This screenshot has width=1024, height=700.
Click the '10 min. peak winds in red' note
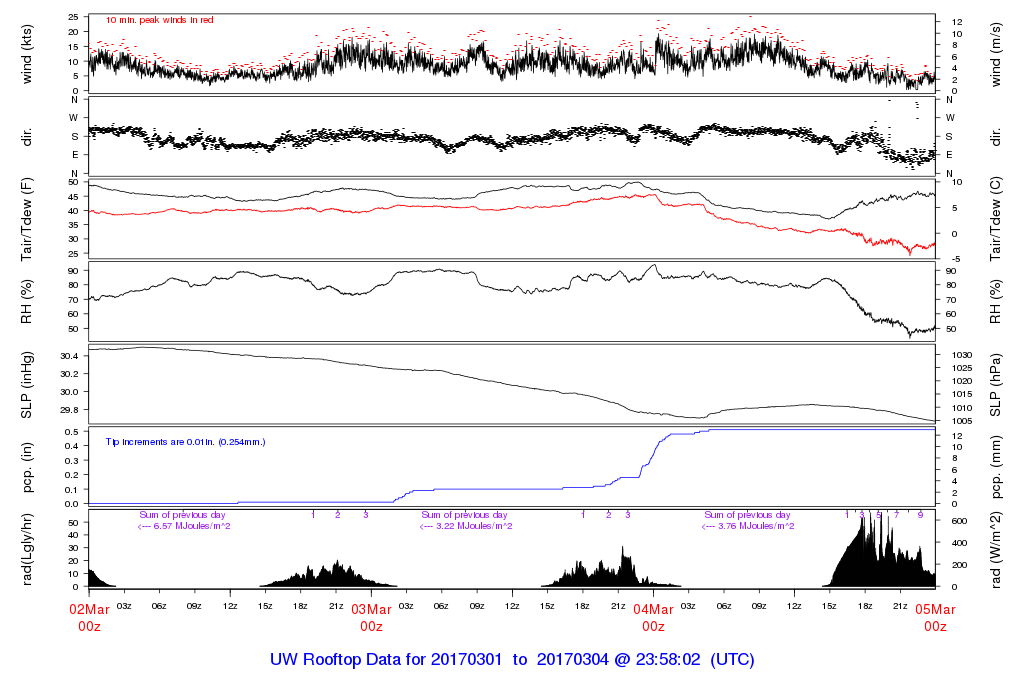[x=159, y=20]
